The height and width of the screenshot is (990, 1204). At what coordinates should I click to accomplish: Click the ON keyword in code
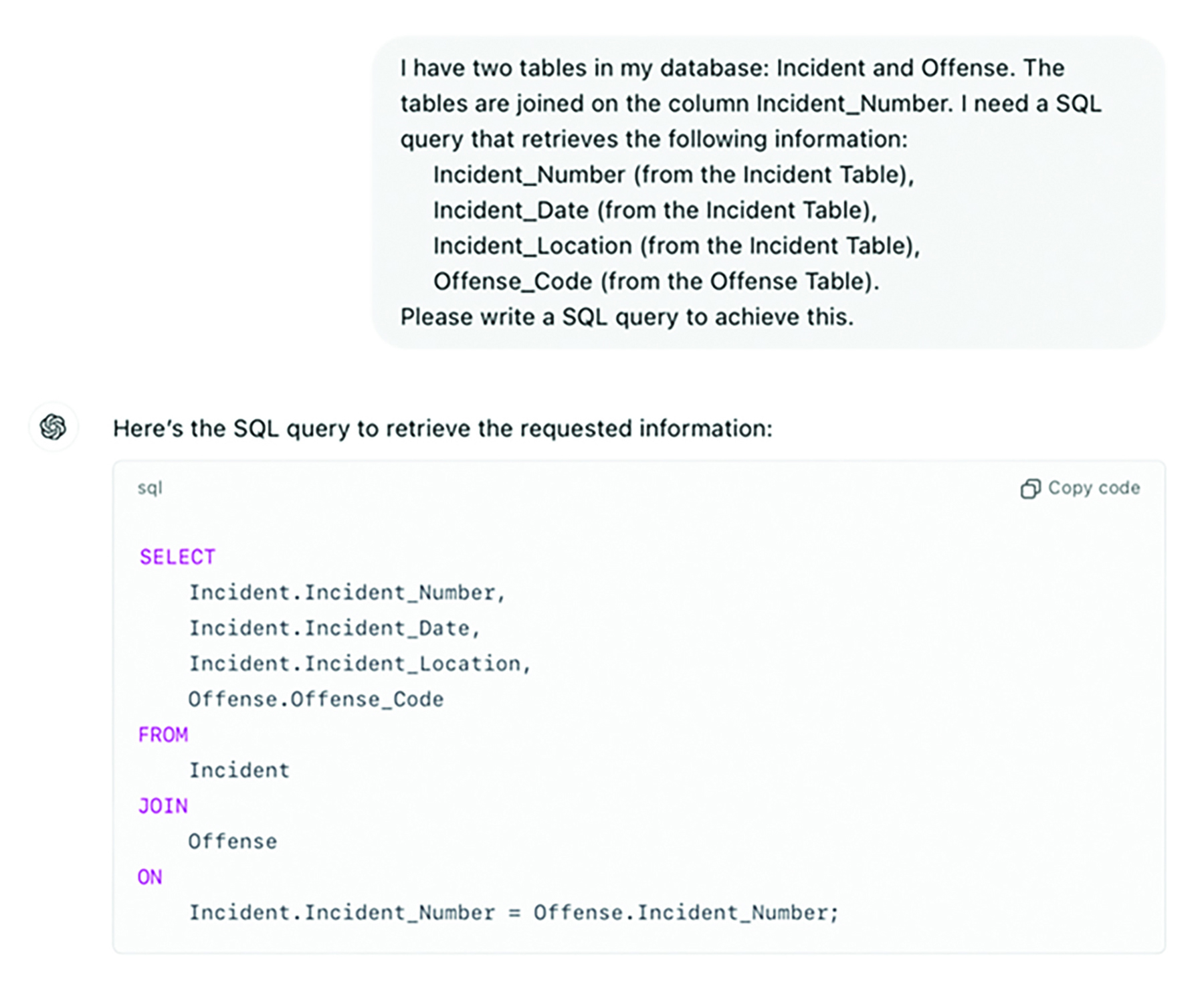(150, 877)
